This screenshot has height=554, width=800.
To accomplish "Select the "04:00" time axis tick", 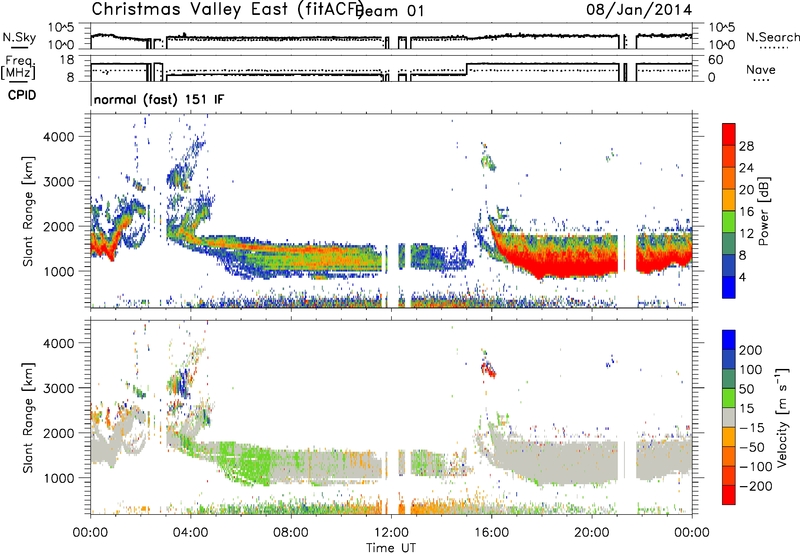I will click(x=190, y=533).
